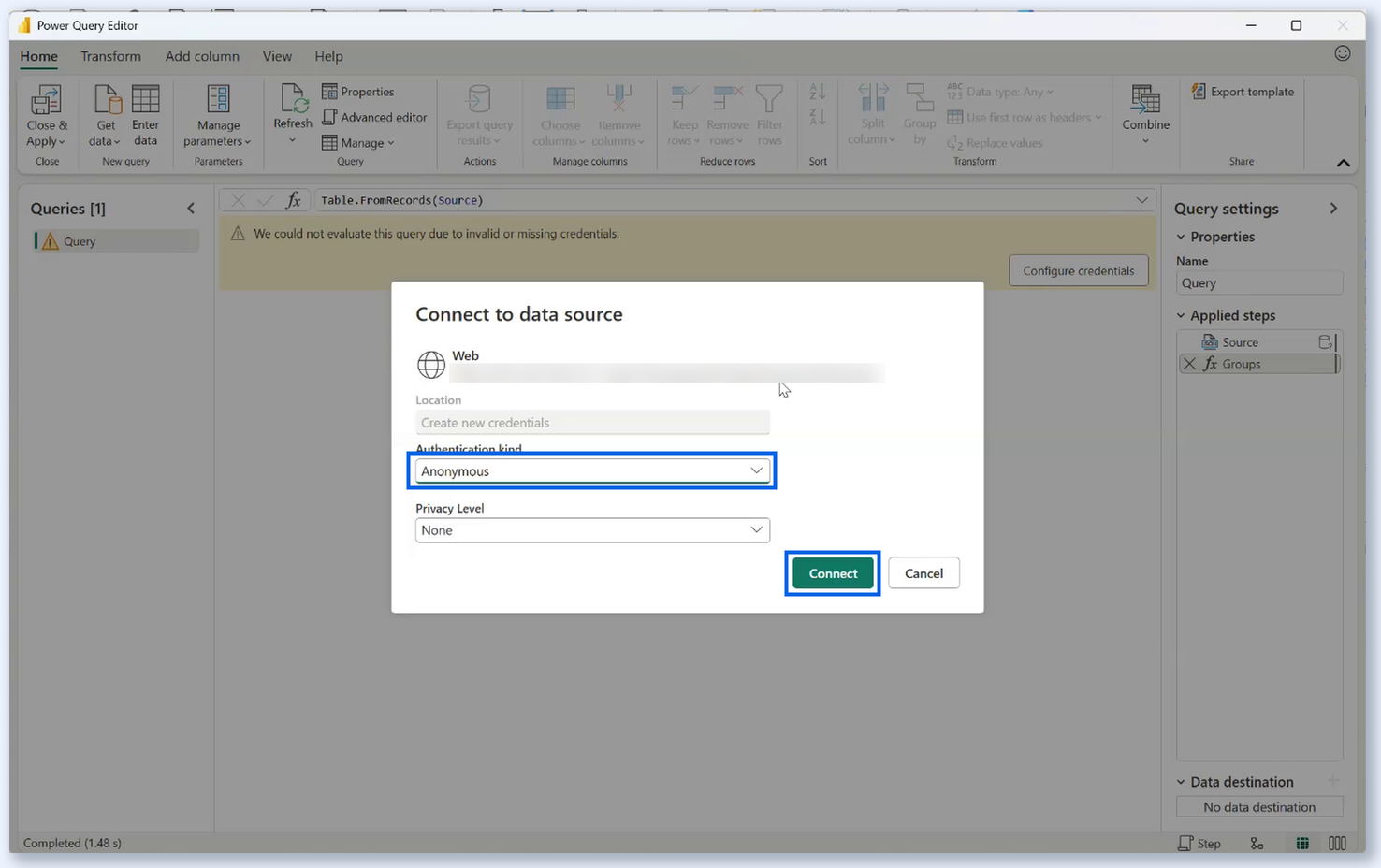Collapse the Applied steps section

click(1181, 315)
